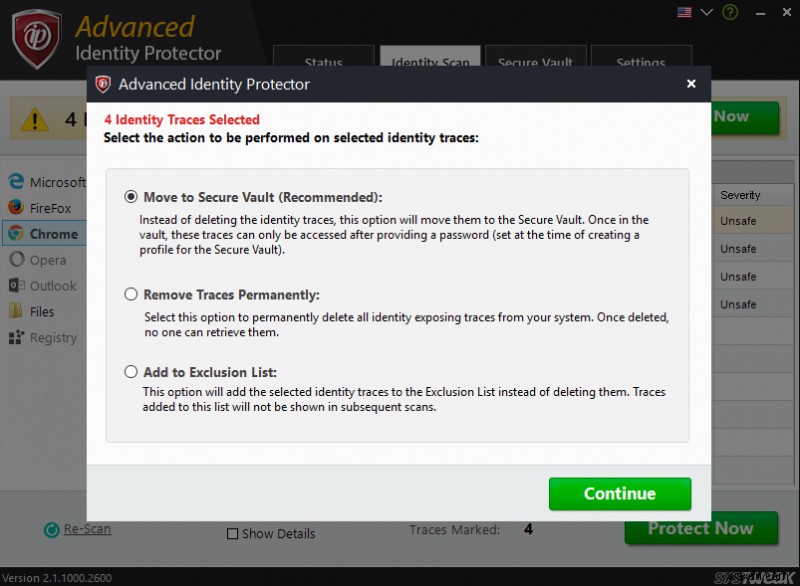Minimize the main application window
The width and height of the screenshot is (800, 586).
point(760,13)
